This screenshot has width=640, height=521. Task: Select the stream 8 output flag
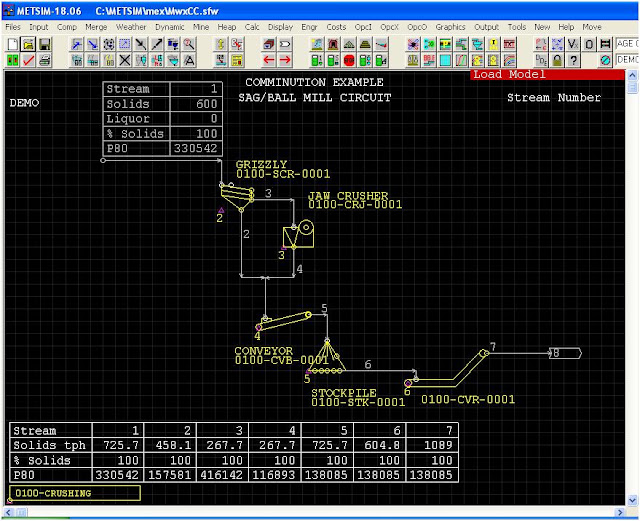pyautogui.click(x=565, y=353)
